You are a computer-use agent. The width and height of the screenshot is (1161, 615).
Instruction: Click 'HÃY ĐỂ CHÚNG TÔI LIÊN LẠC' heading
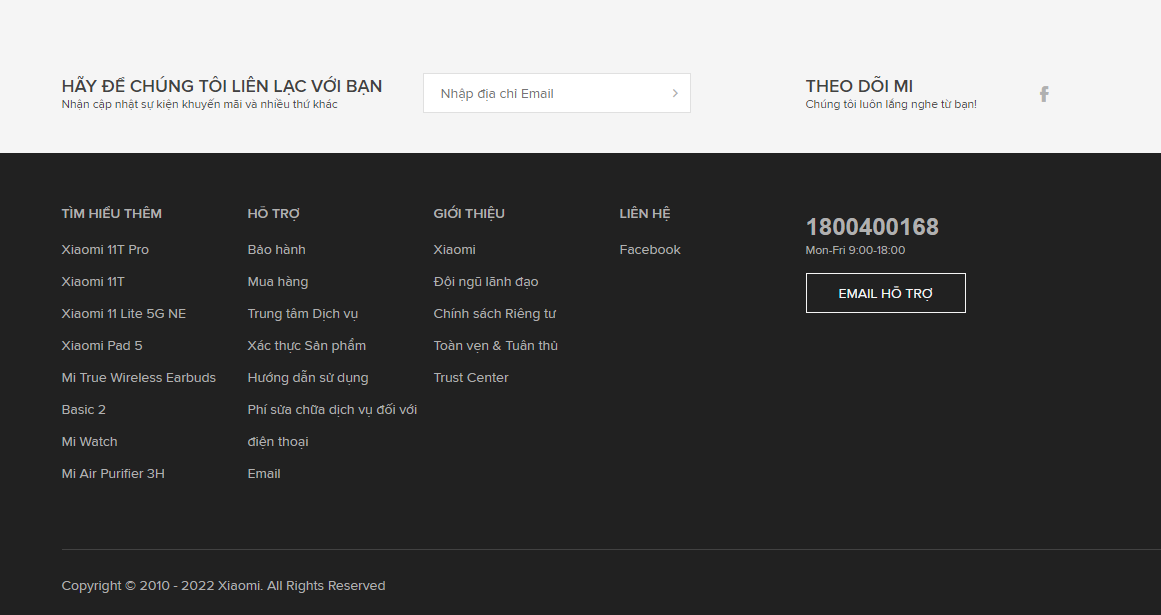[222, 86]
